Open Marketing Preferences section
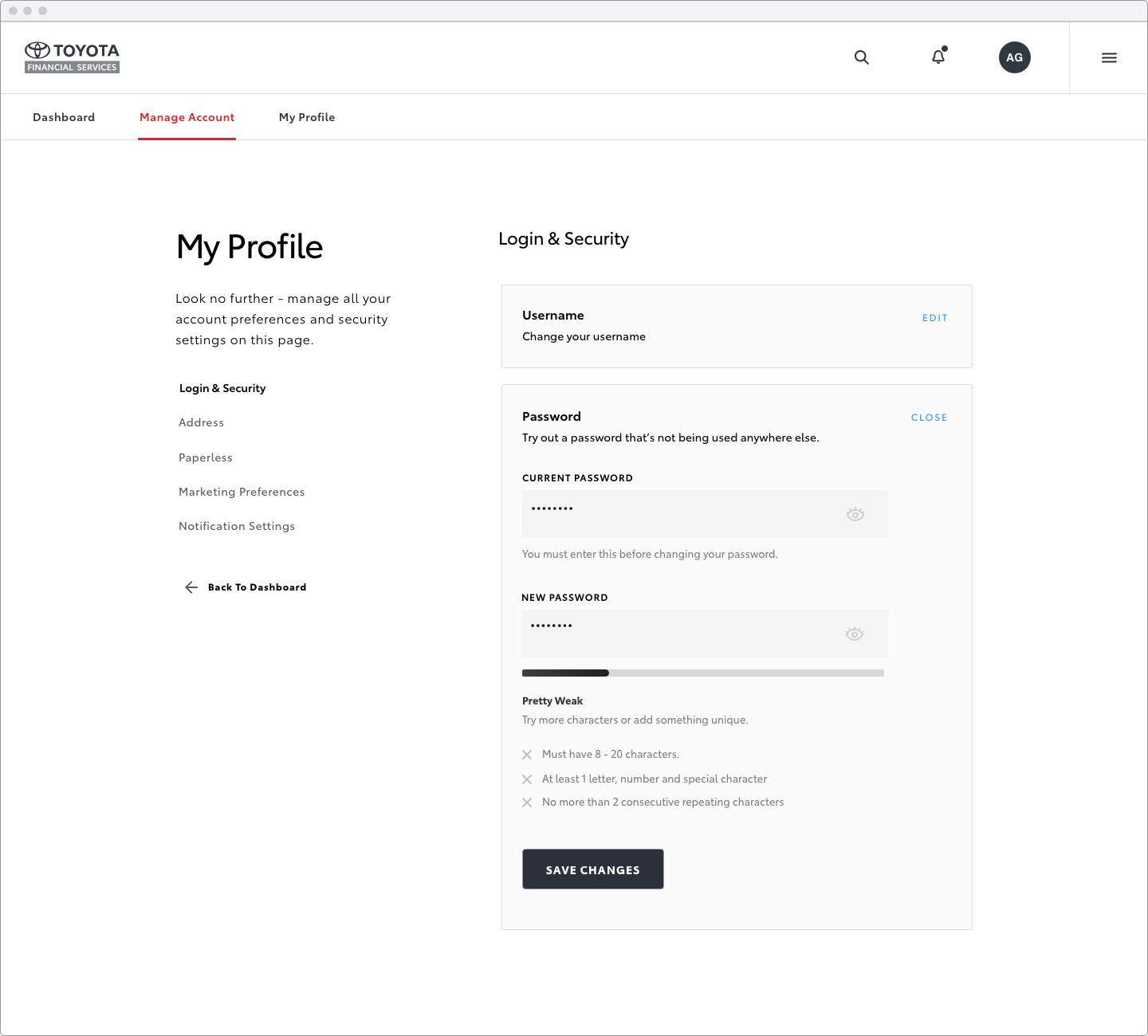The image size is (1148, 1036). [x=242, y=492]
